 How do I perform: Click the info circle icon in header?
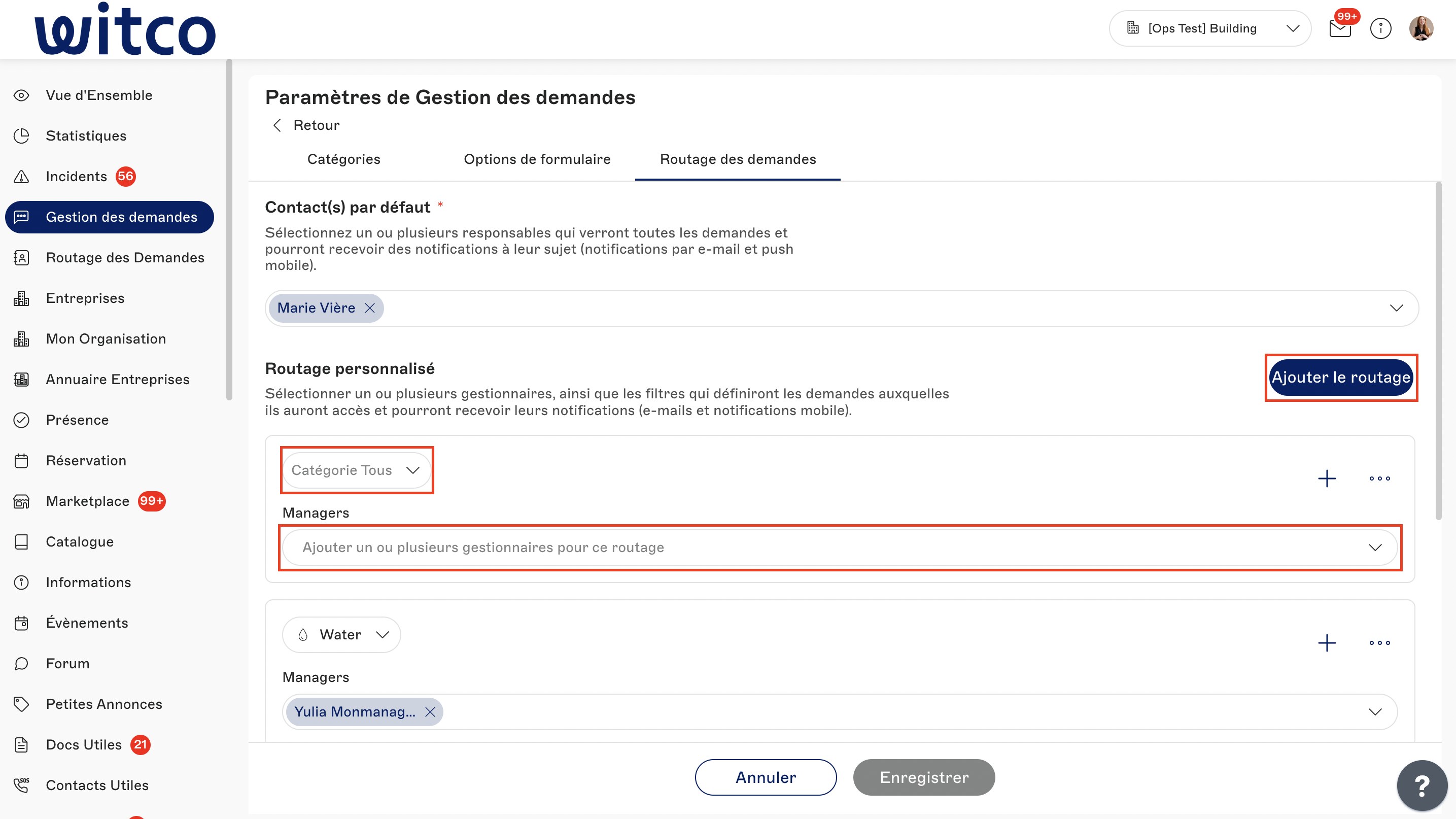1380,29
